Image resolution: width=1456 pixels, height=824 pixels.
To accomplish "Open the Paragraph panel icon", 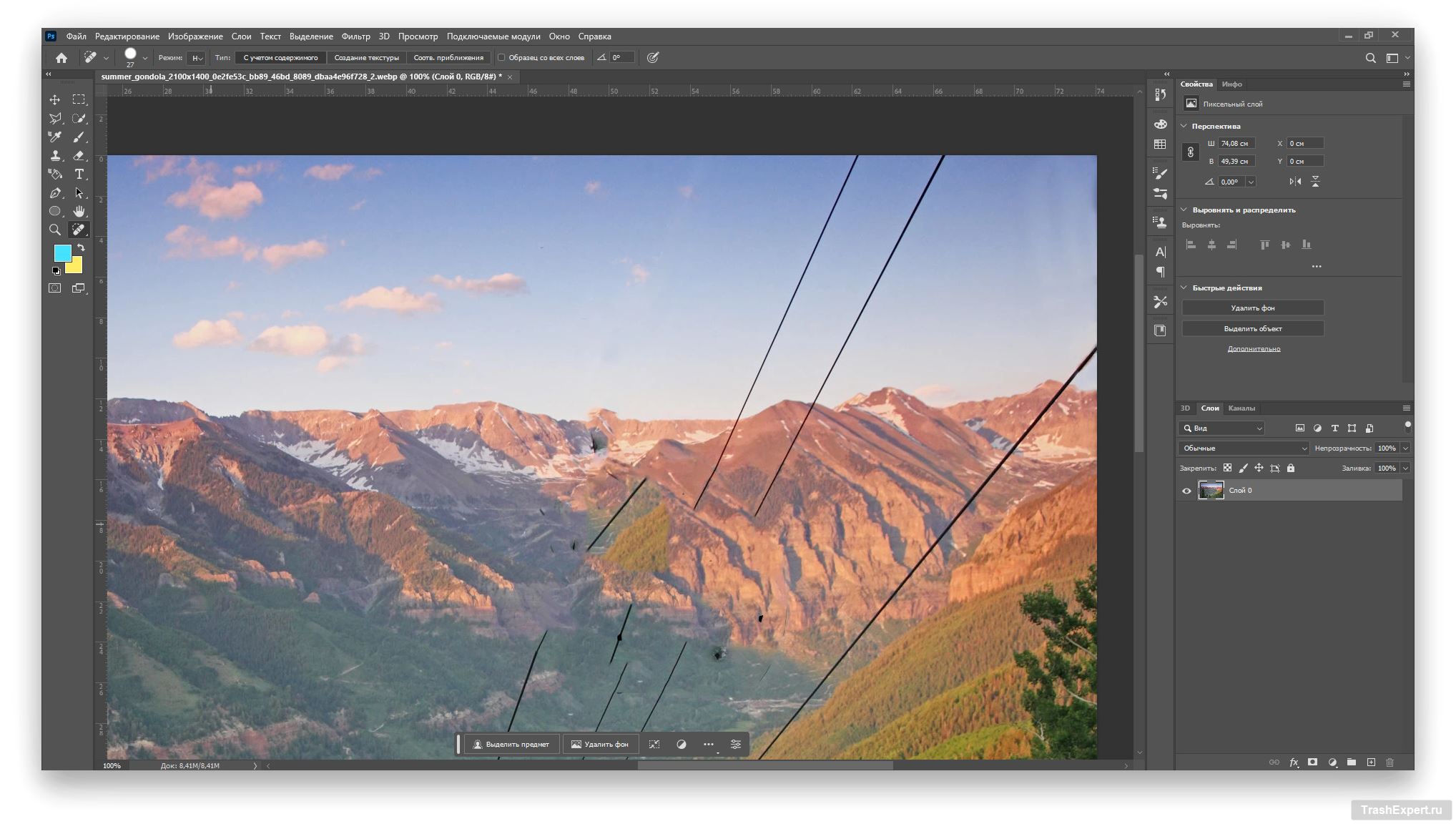I will (1160, 272).
